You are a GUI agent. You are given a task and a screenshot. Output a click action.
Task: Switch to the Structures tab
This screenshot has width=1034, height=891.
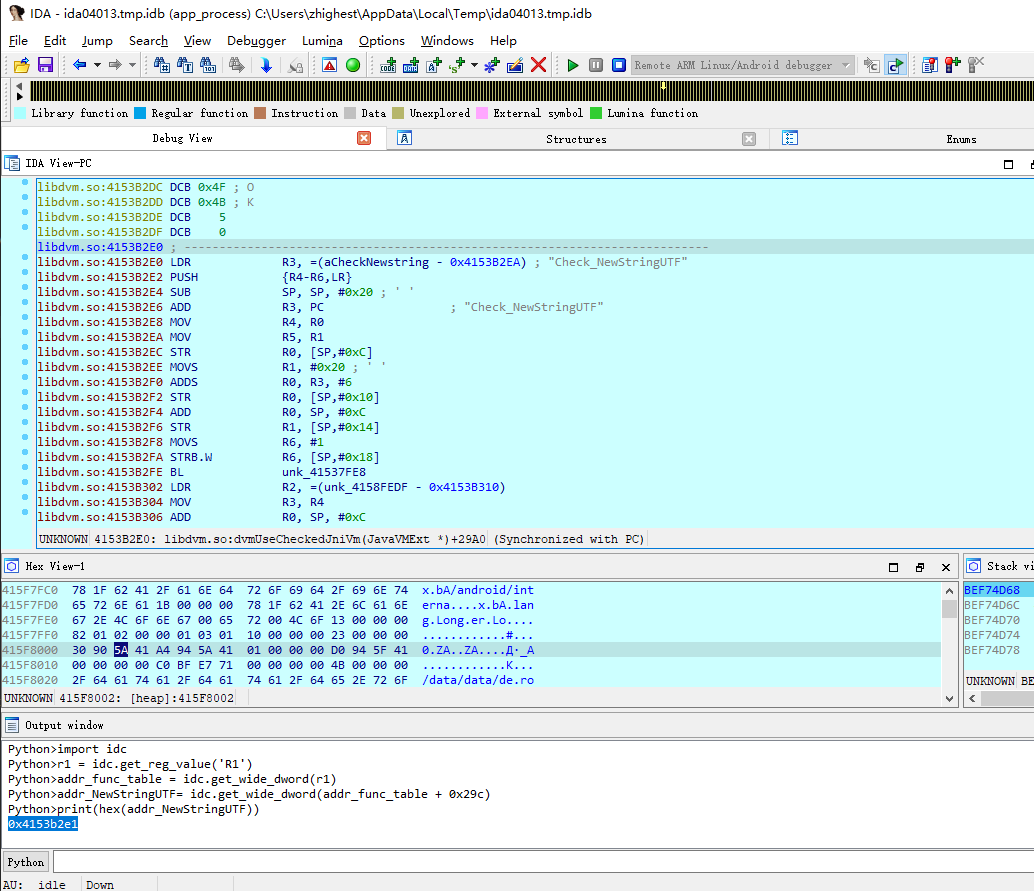coord(576,139)
